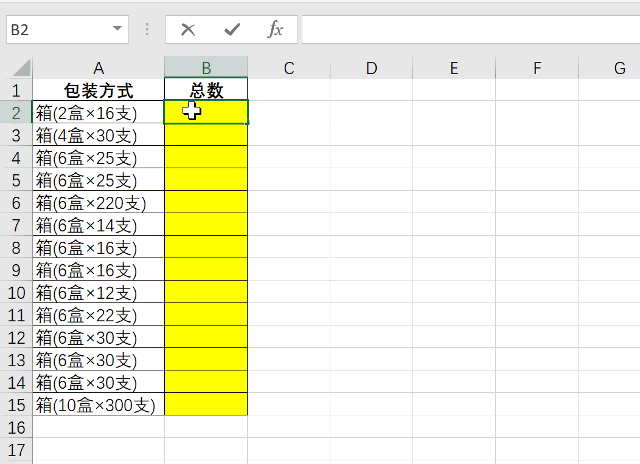Image resolution: width=640 pixels, height=464 pixels.
Task: Select cell 箱(6盒×25支) in row 4
Action: (x=98, y=157)
